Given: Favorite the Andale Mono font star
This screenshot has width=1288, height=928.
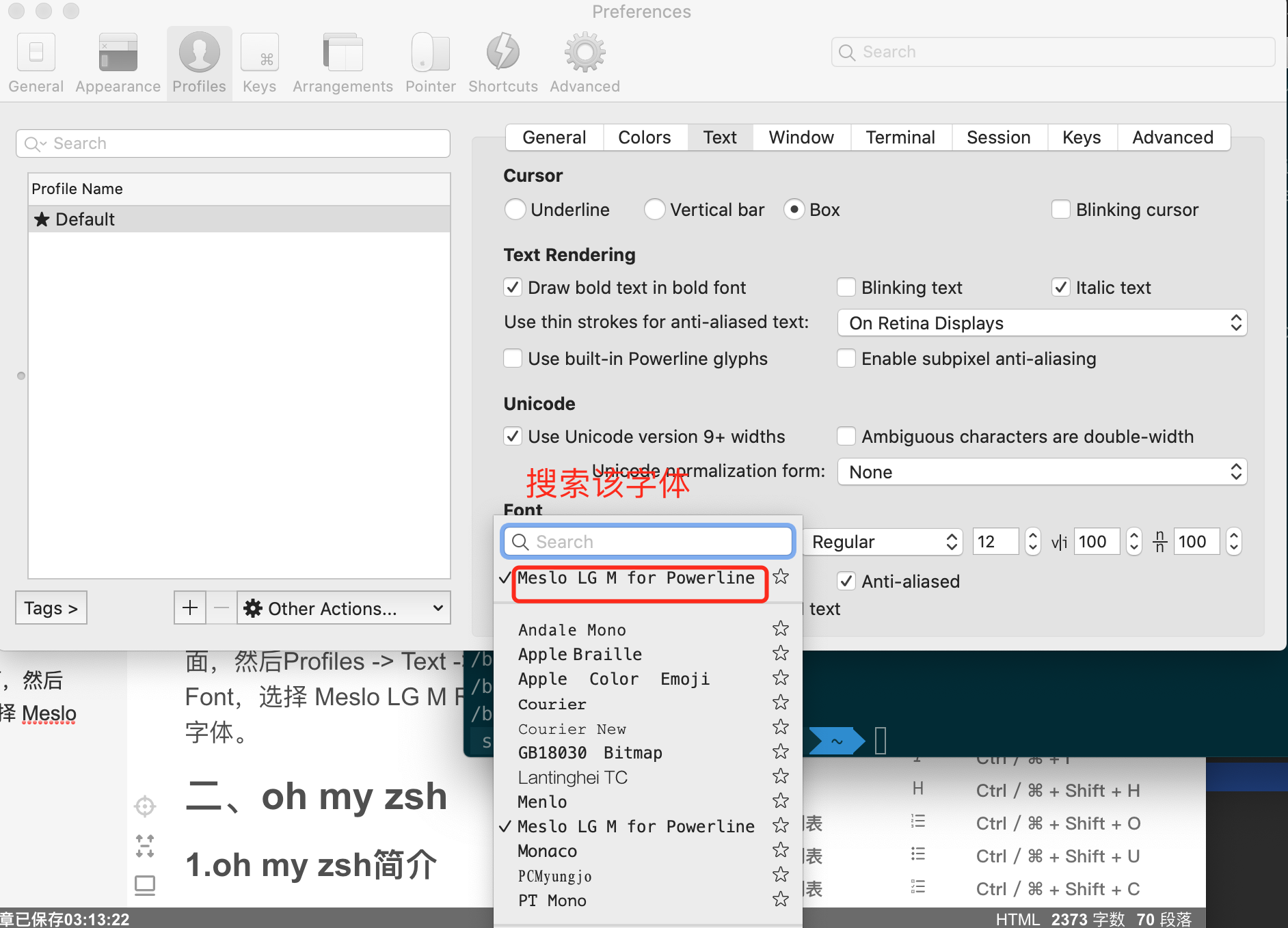Looking at the screenshot, I should pos(781,629).
